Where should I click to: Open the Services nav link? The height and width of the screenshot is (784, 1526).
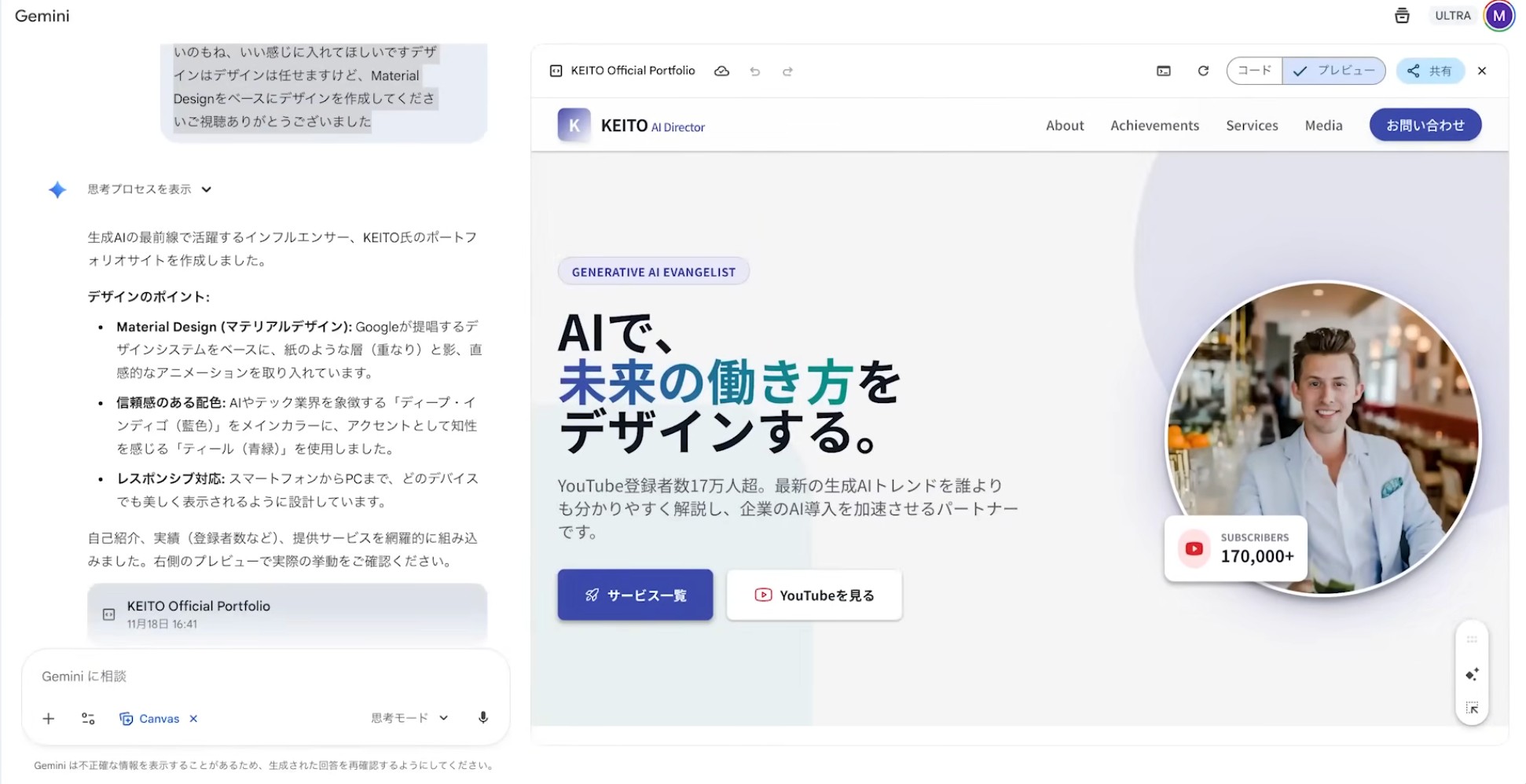tap(1252, 125)
